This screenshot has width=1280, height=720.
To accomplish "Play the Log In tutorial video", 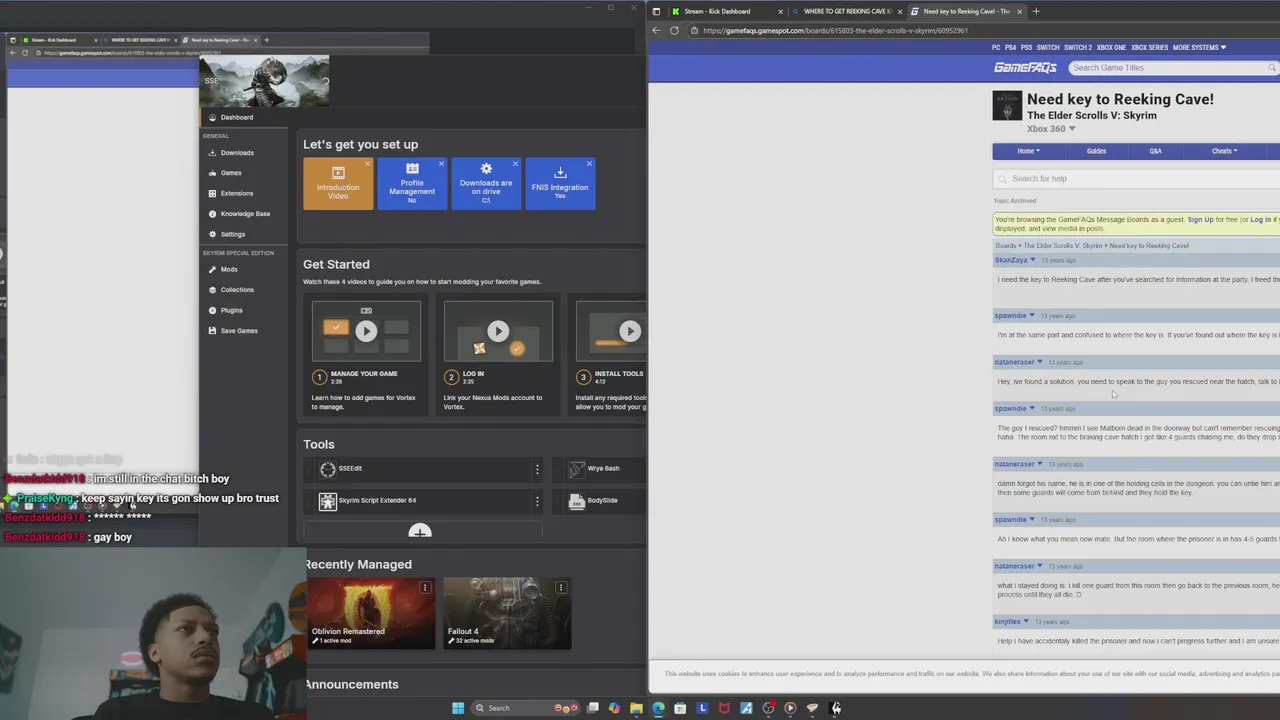I will pos(498,332).
